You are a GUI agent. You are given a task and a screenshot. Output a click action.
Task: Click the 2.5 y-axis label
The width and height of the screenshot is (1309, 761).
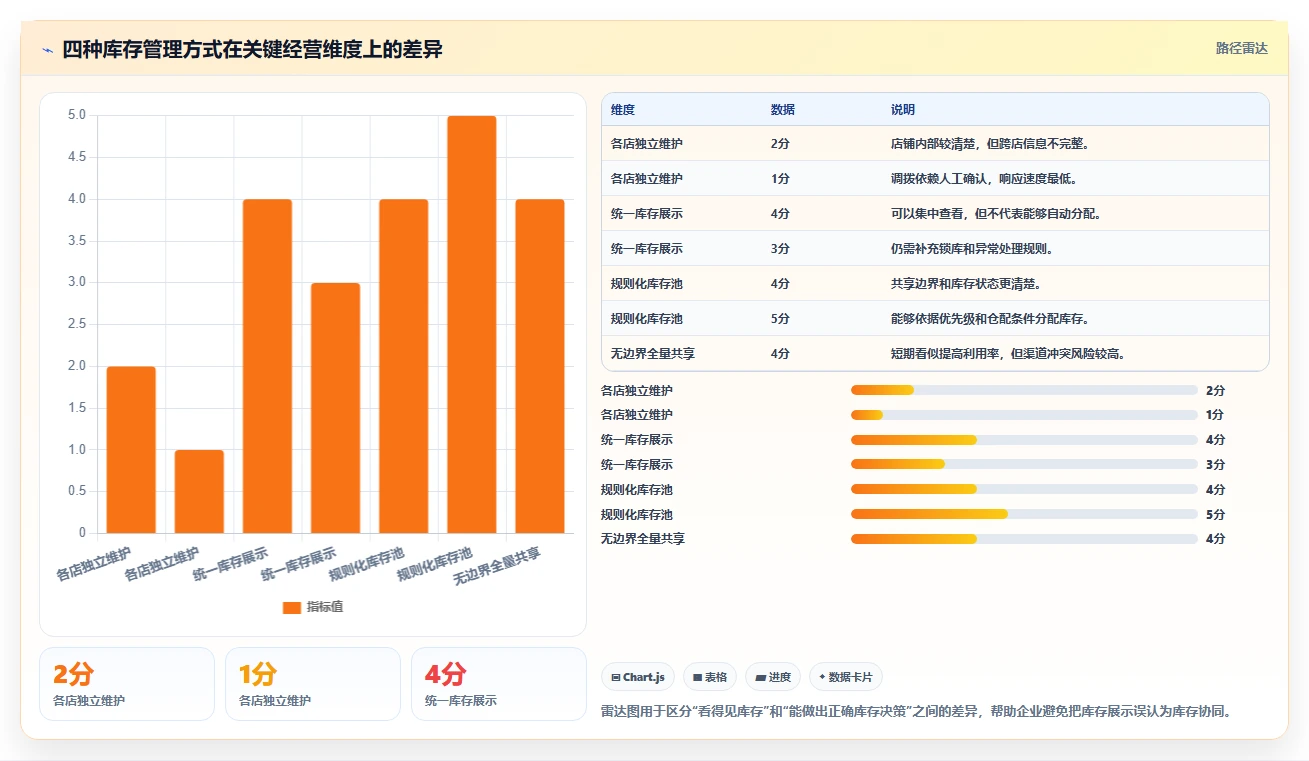[x=77, y=324]
